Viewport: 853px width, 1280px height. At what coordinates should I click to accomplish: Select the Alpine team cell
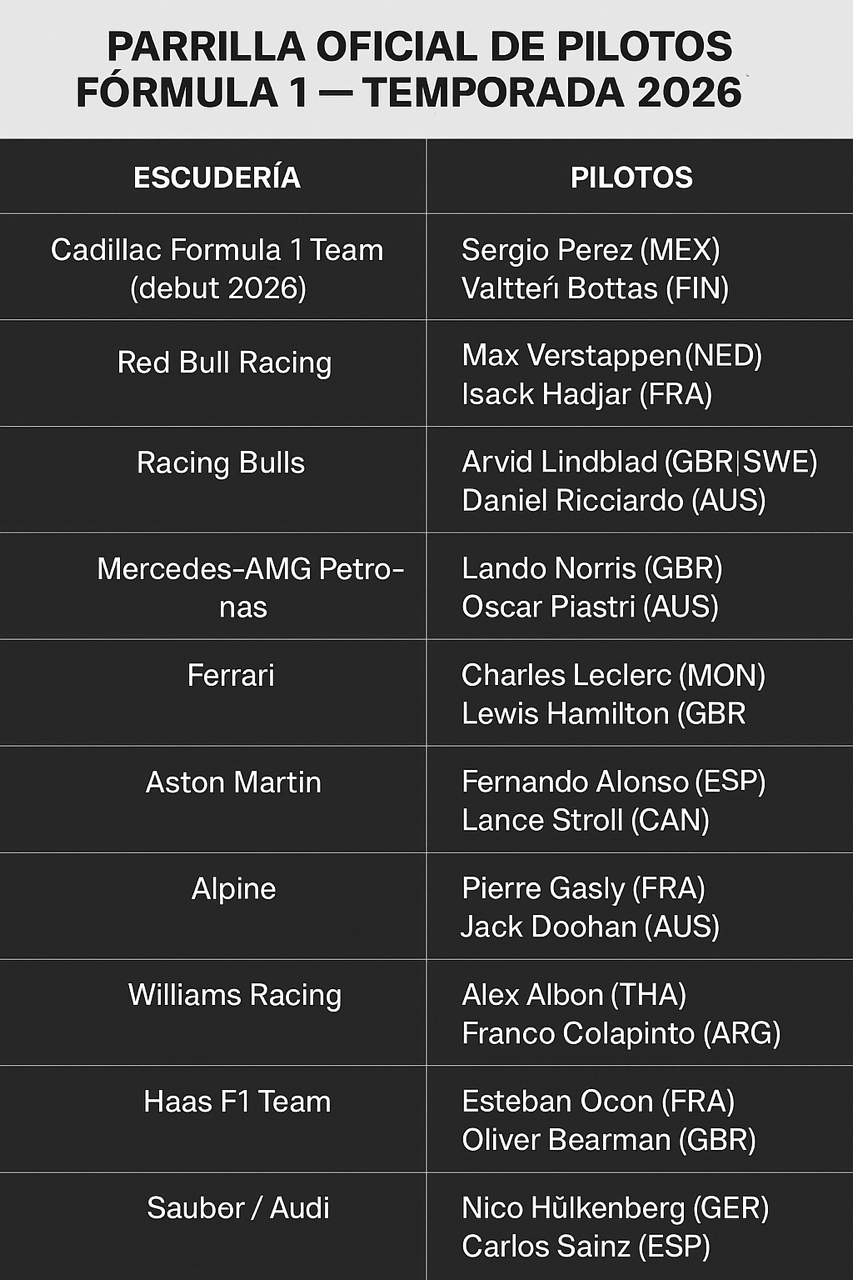click(234, 888)
